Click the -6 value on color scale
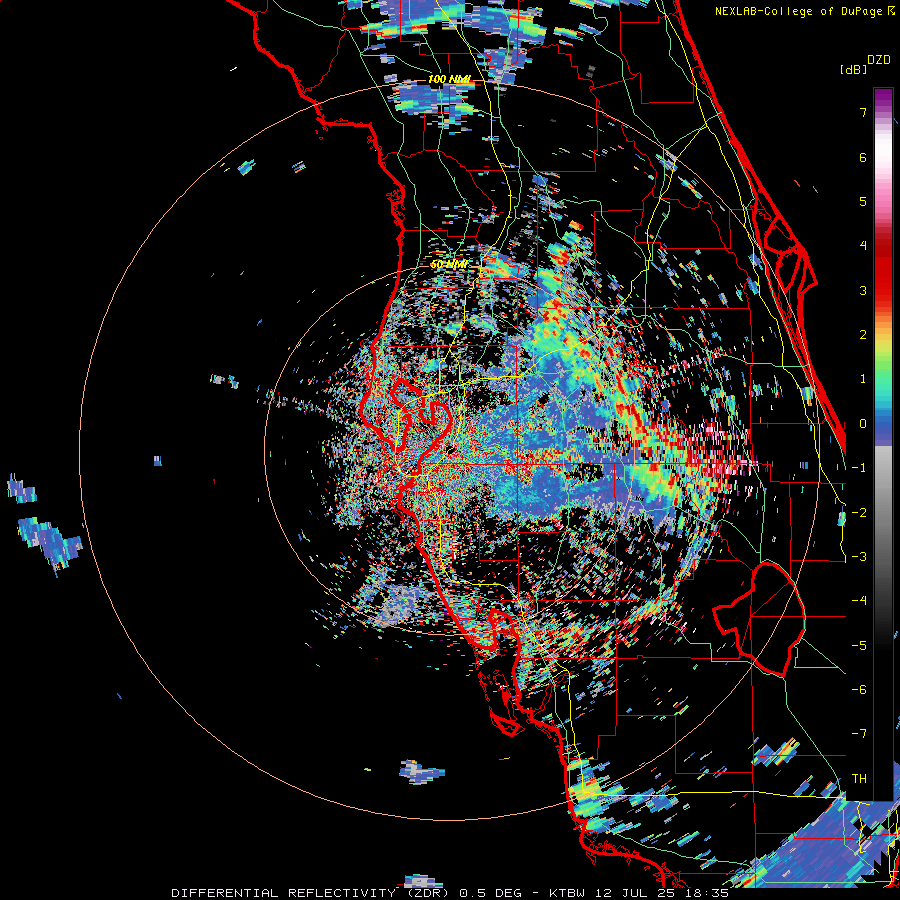Viewport: 900px width, 900px height. pos(859,690)
